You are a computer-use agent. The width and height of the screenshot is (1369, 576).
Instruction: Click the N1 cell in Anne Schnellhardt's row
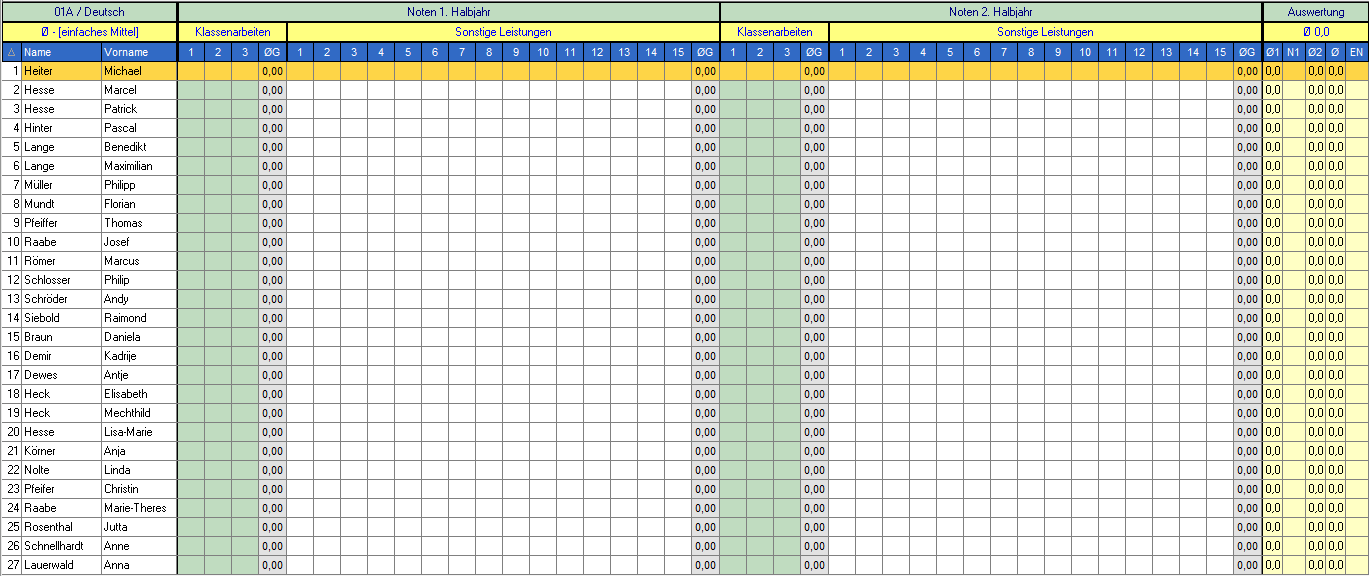1293,546
